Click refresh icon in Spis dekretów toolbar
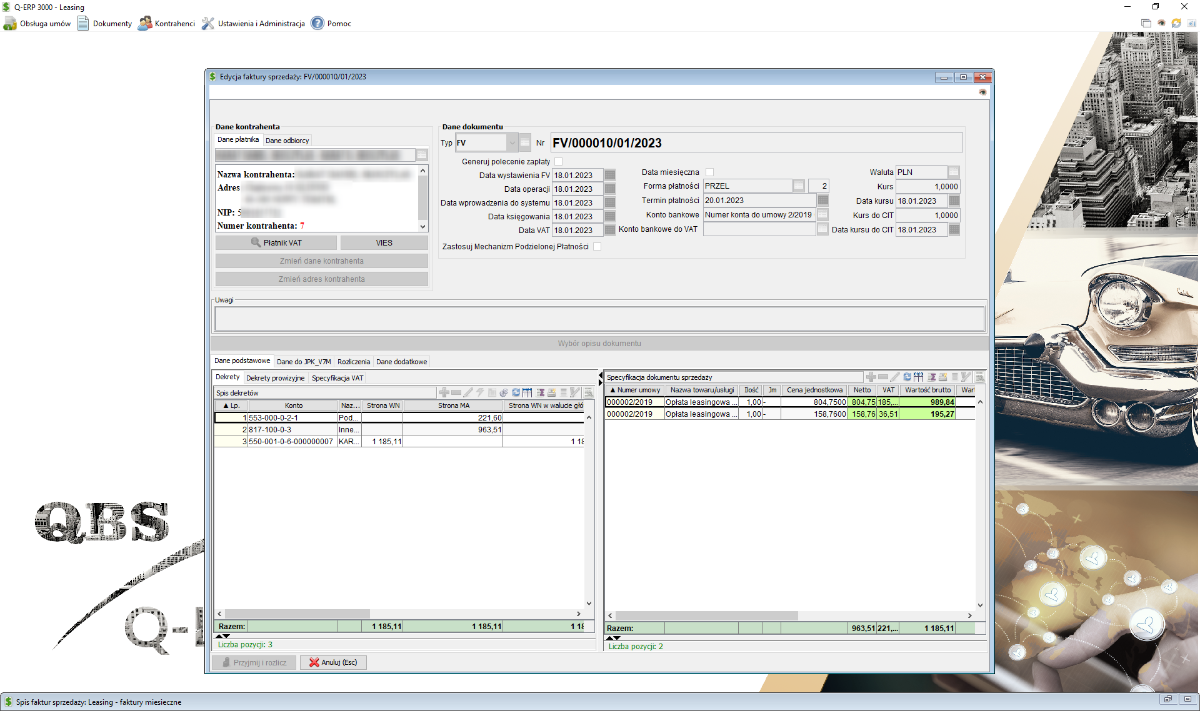This screenshot has height=711, width=1200. (515, 393)
